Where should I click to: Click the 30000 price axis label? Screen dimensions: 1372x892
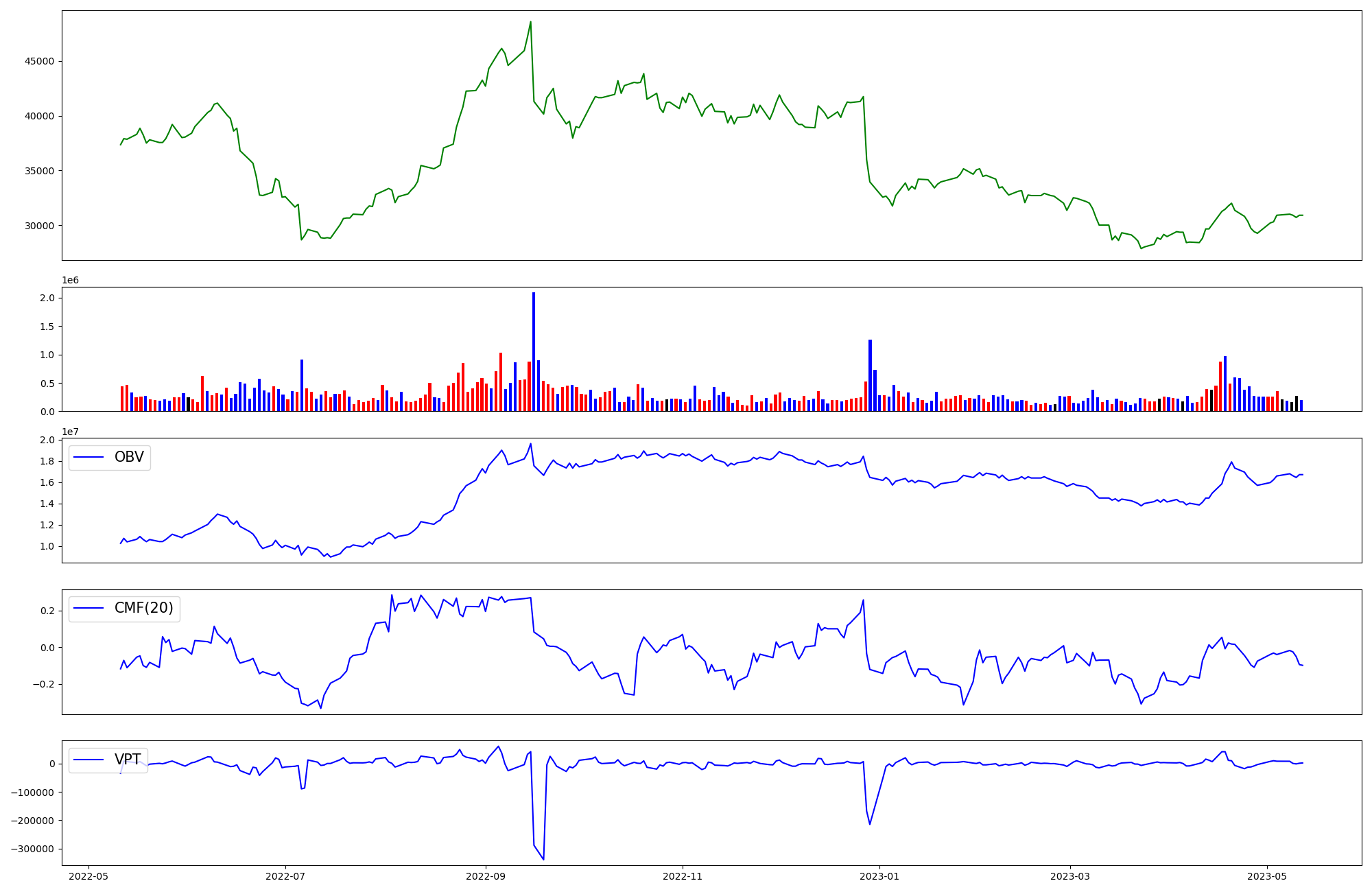coord(39,226)
